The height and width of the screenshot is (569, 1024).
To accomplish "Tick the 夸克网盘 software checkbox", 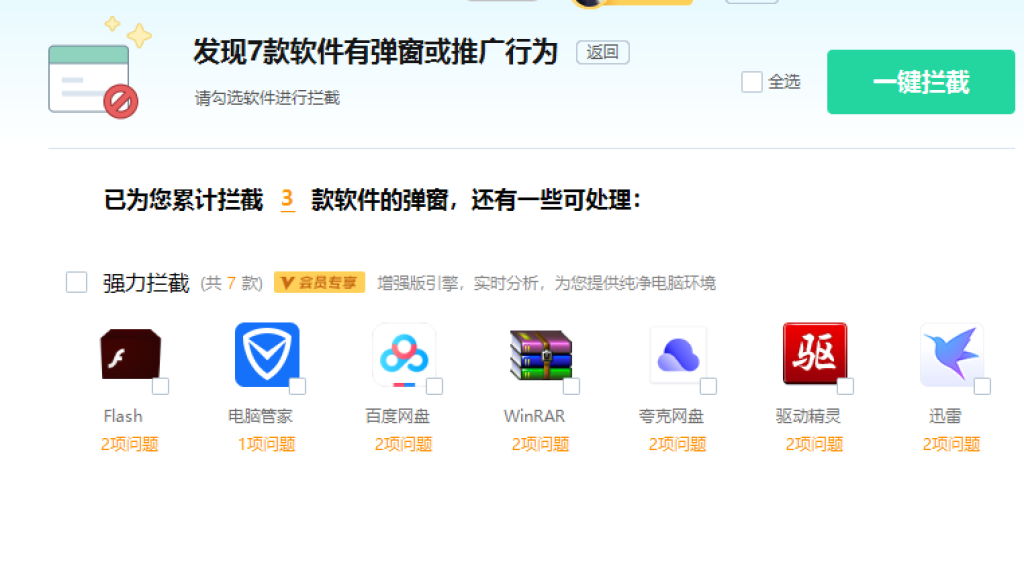I will (x=709, y=387).
